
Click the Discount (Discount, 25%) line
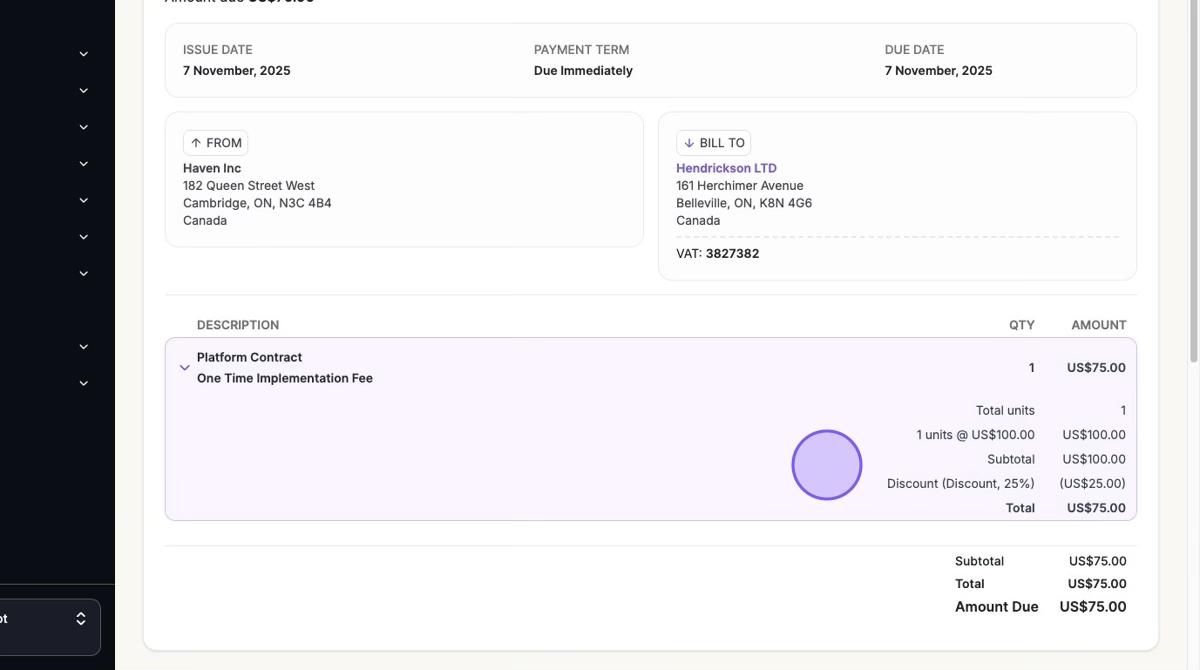point(960,484)
